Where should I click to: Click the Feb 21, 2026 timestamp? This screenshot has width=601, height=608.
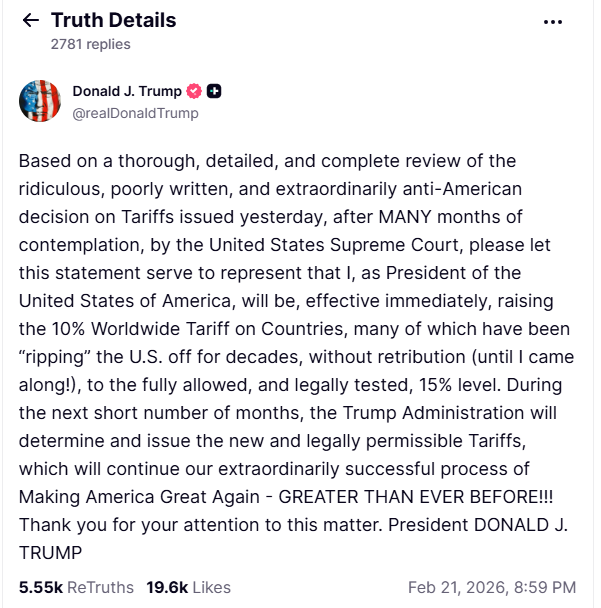pos(492,587)
